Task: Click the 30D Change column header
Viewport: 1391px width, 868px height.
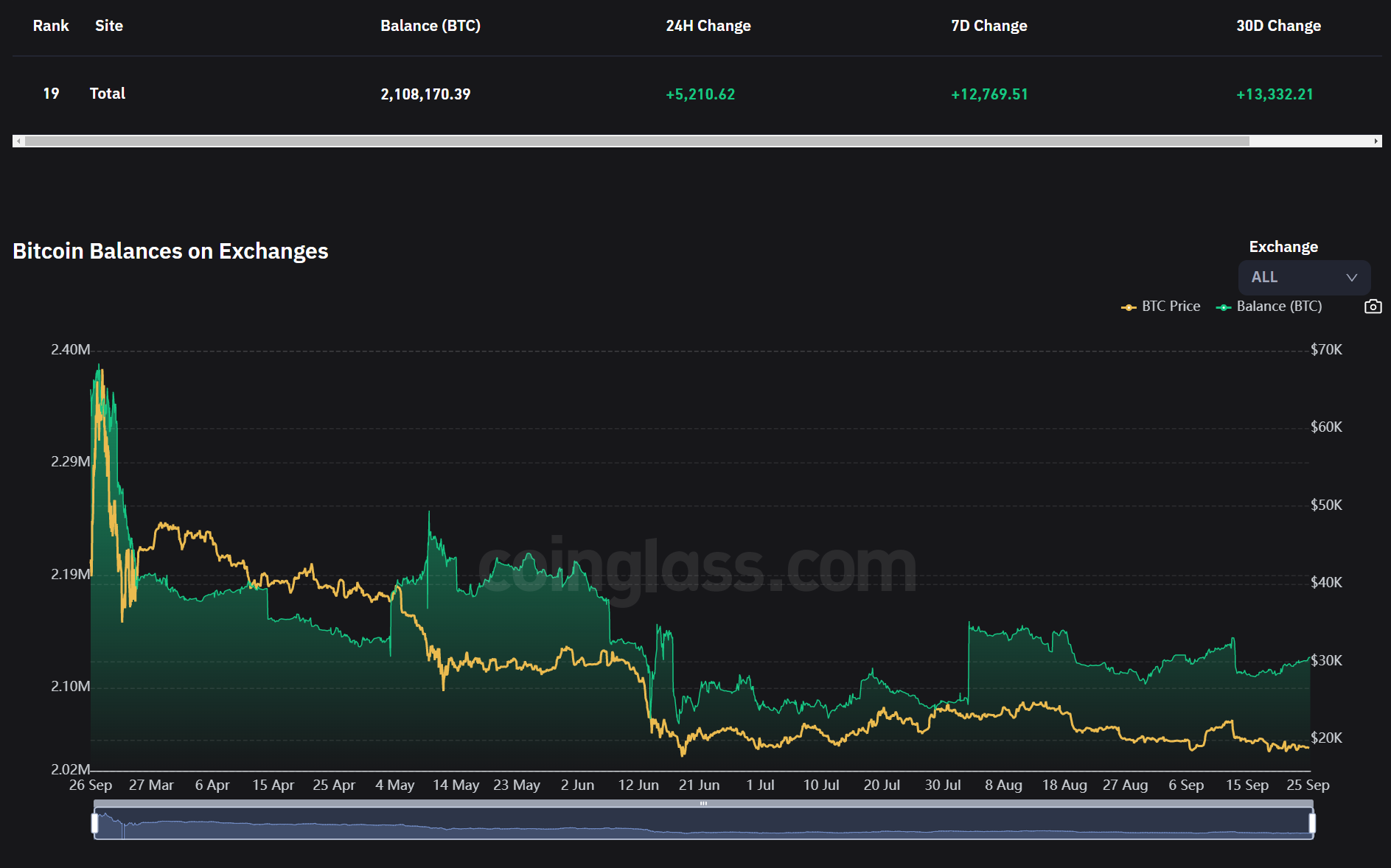Action: 1278,25
